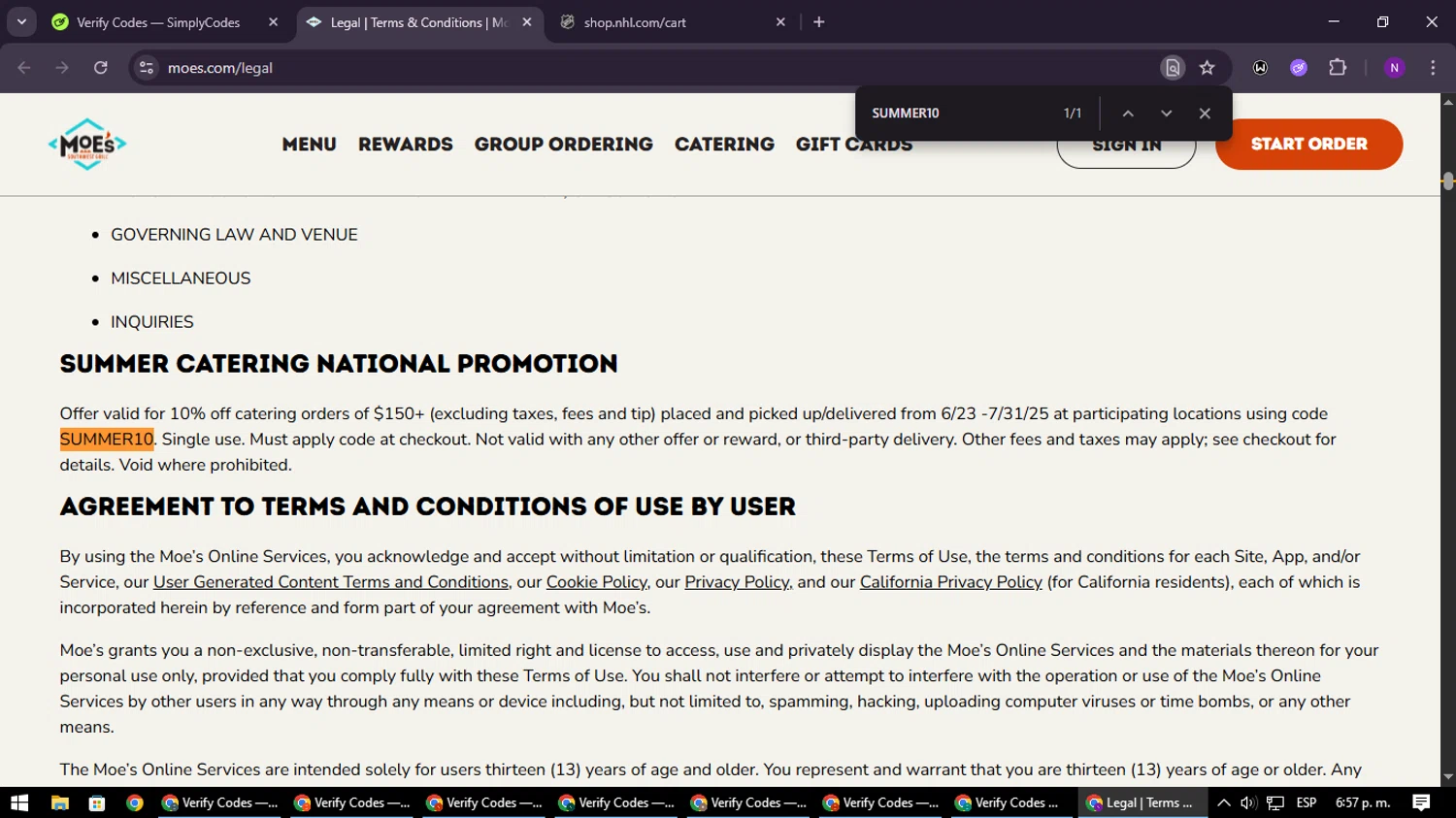Open the Cookie Policy link
1456x818 pixels.
point(596,582)
